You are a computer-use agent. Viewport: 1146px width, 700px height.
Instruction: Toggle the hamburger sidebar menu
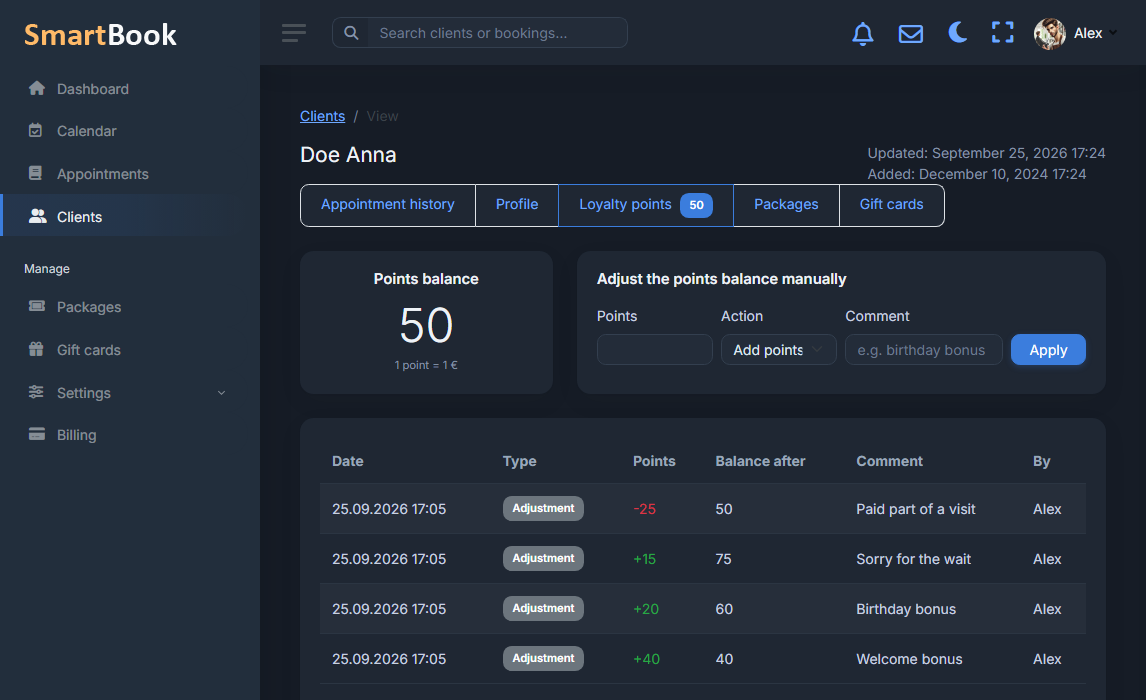[294, 33]
